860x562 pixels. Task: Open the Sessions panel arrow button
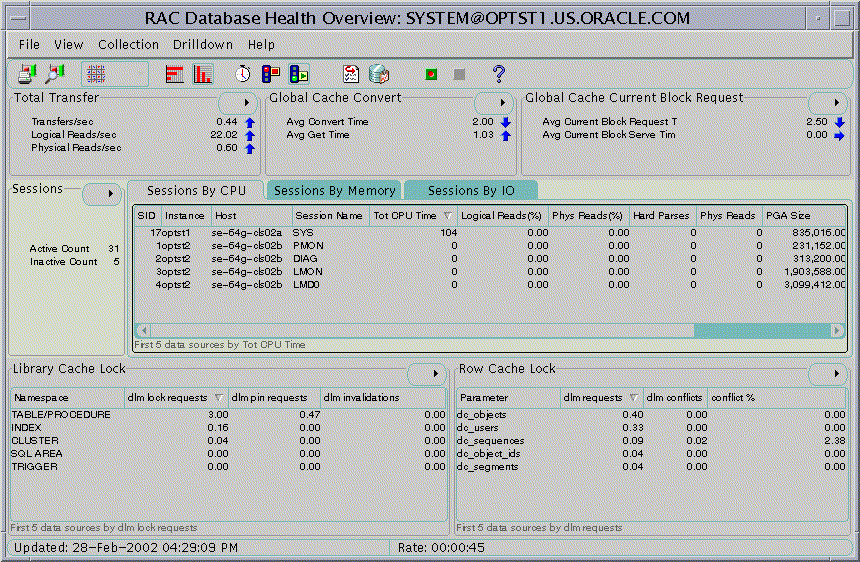click(x=101, y=194)
